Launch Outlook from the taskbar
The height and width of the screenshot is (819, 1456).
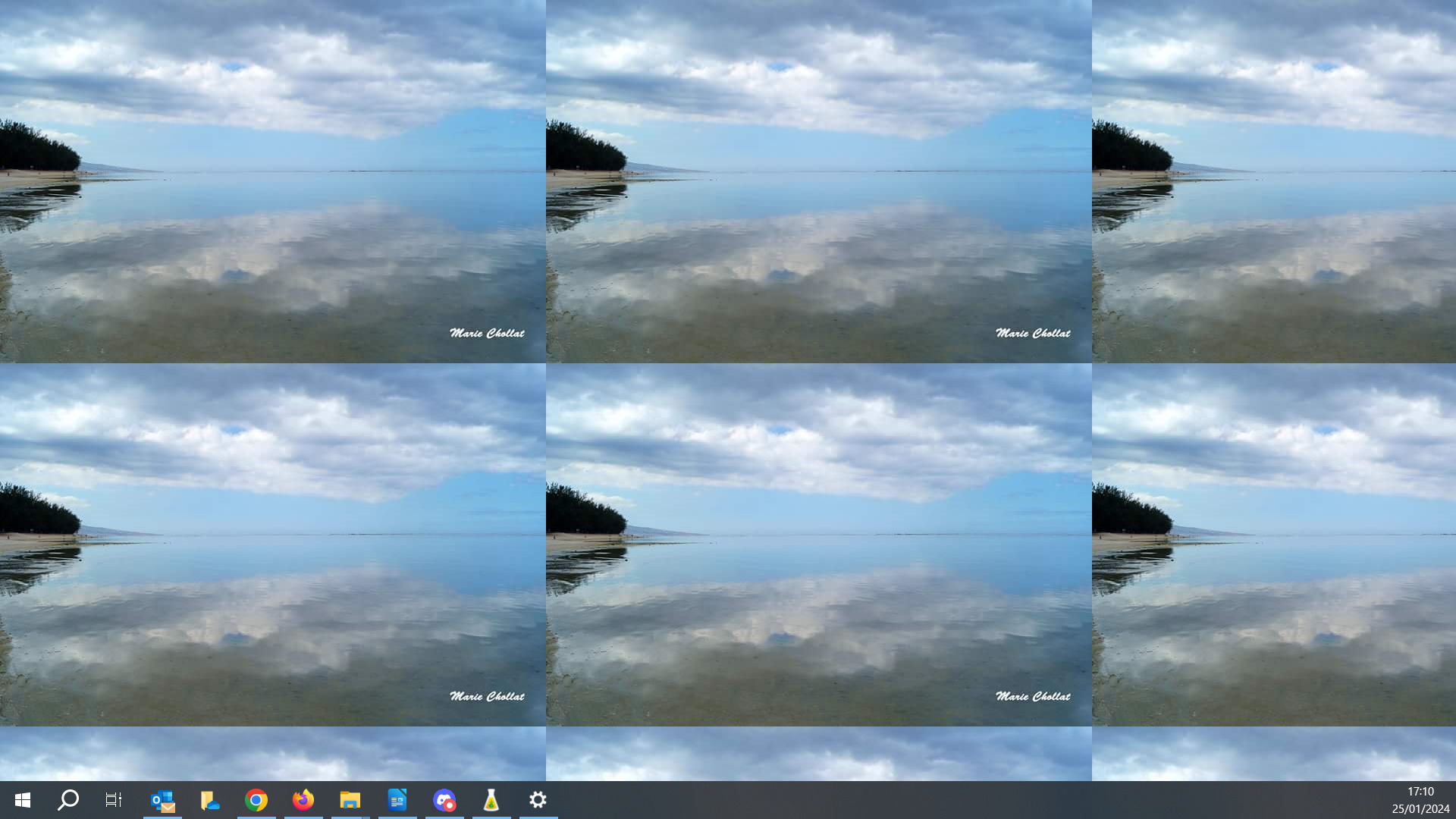[162, 800]
